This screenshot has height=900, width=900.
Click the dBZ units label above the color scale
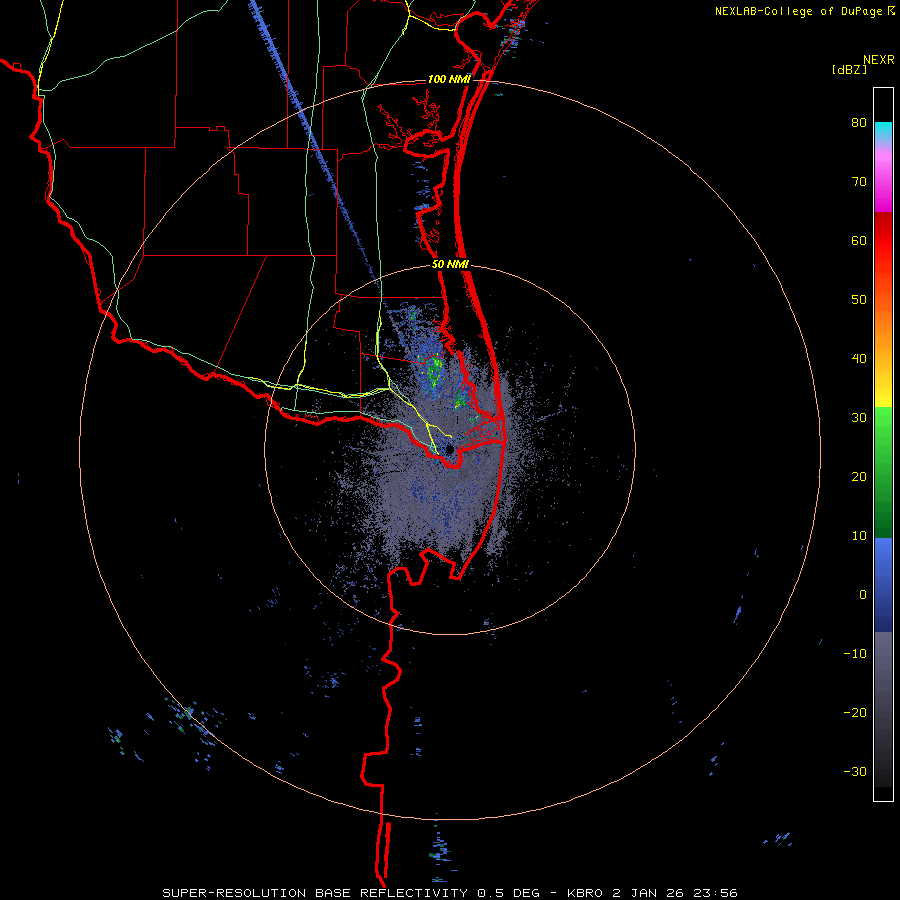point(849,70)
